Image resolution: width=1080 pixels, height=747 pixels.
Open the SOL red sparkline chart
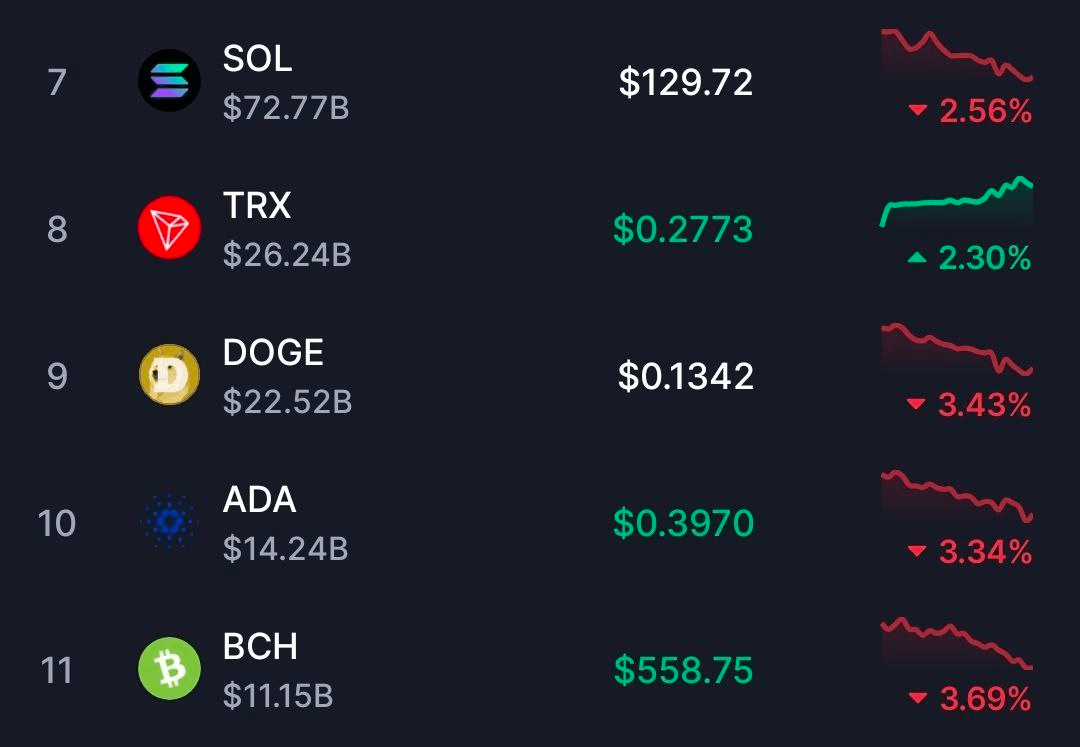pyautogui.click(x=956, y=55)
